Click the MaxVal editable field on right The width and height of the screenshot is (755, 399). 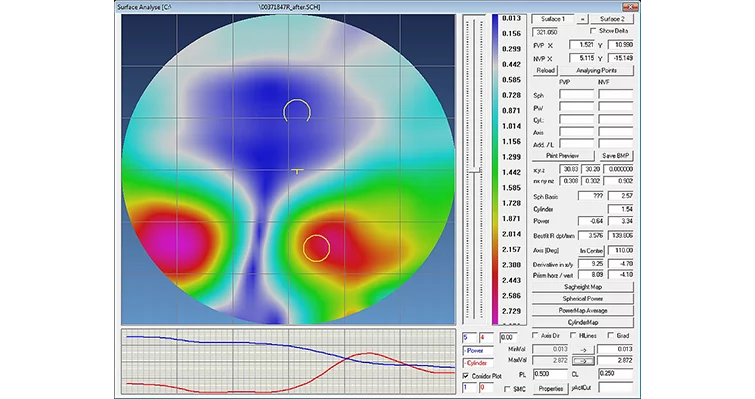pos(615,360)
